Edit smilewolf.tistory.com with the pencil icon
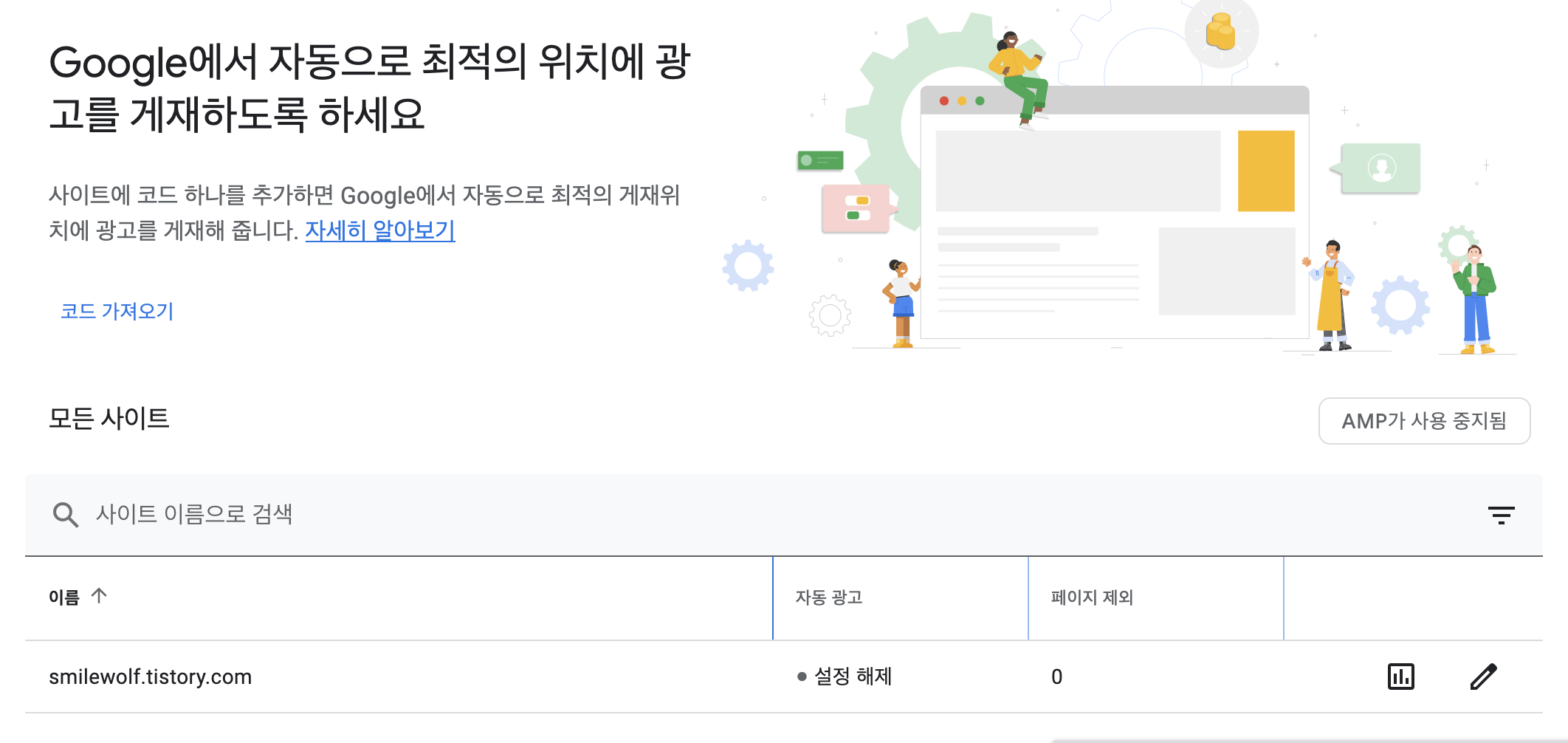 pos(1483,677)
